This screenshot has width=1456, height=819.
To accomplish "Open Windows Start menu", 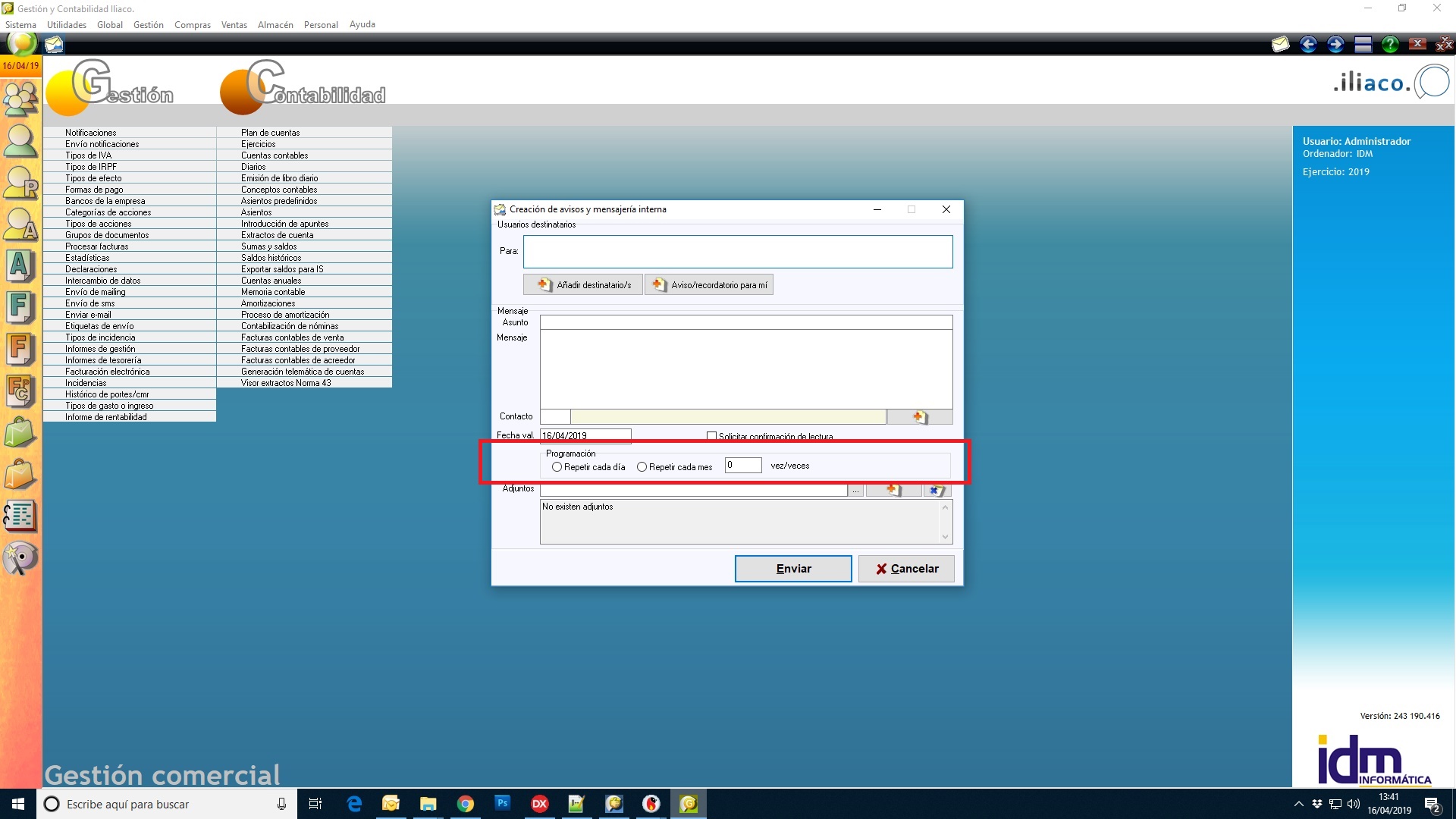I will (x=18, y=804).
